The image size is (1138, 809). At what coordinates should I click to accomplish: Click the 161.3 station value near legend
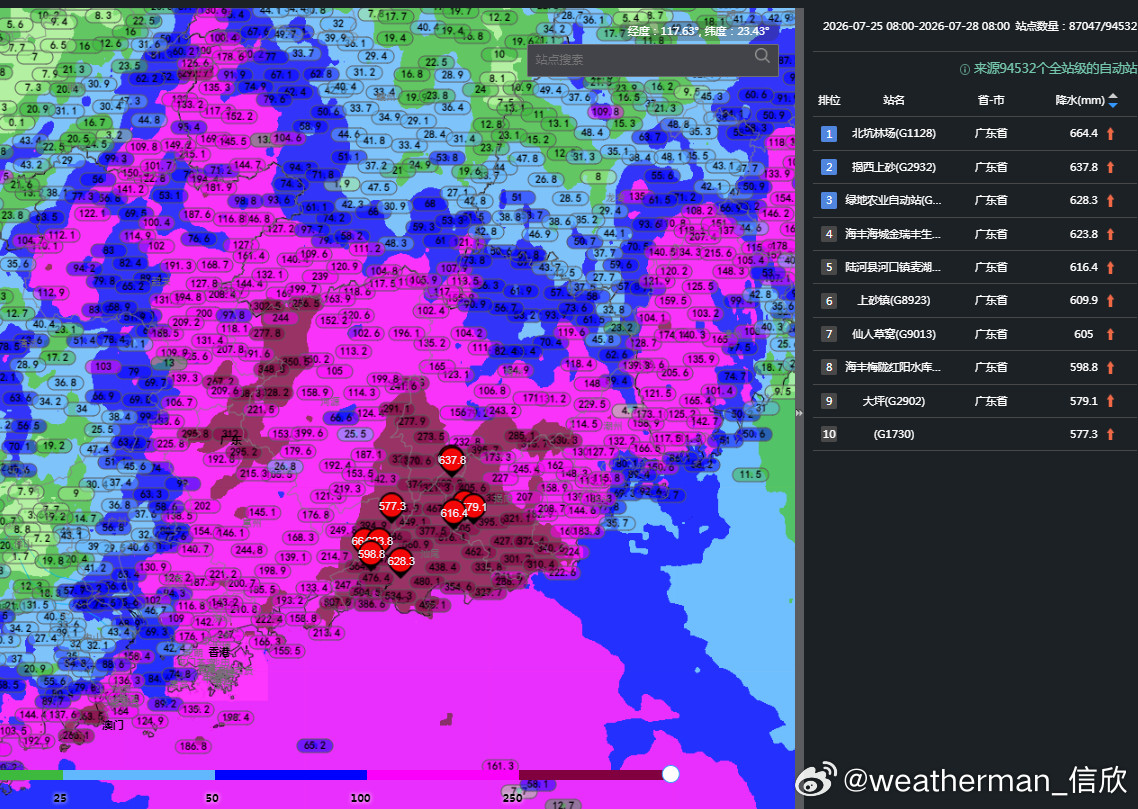500,765
